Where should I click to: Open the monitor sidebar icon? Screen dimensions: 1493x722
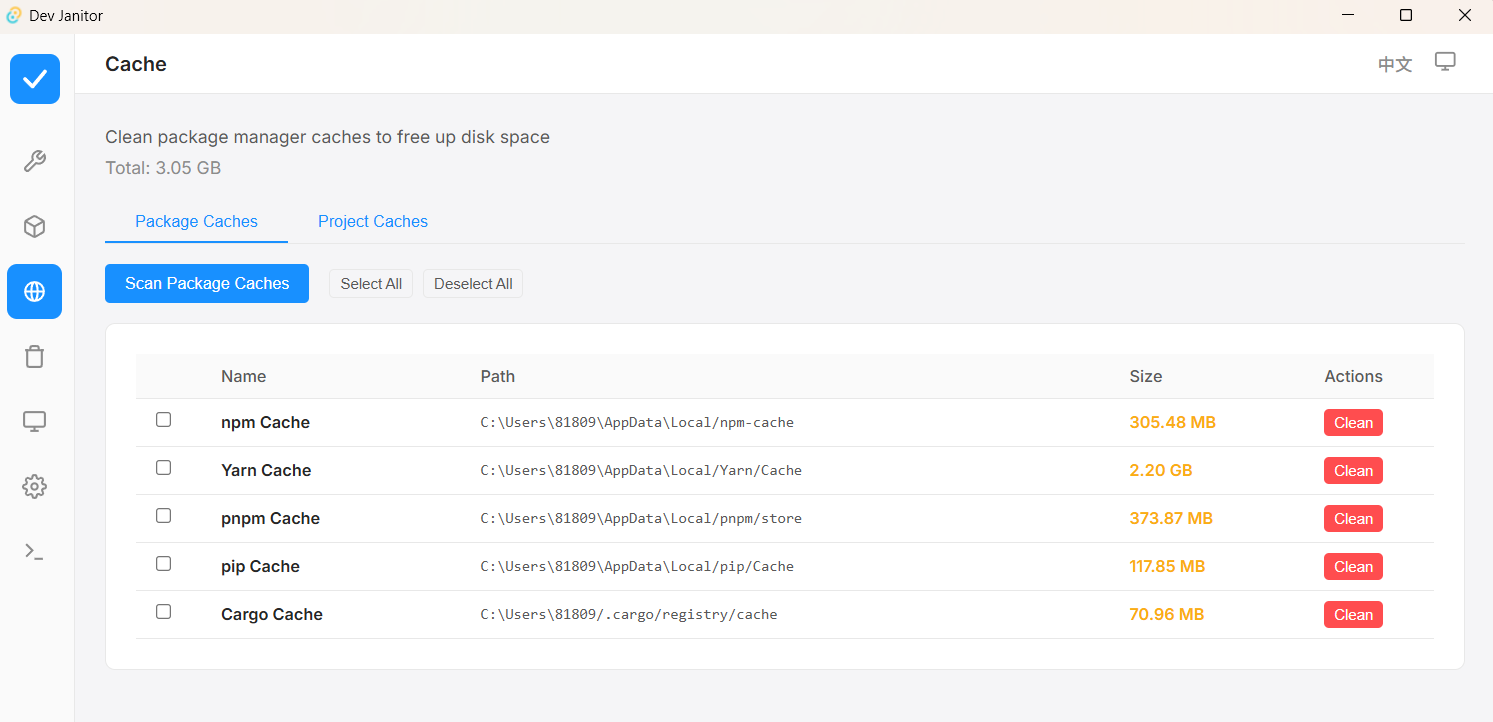[35, 422]
